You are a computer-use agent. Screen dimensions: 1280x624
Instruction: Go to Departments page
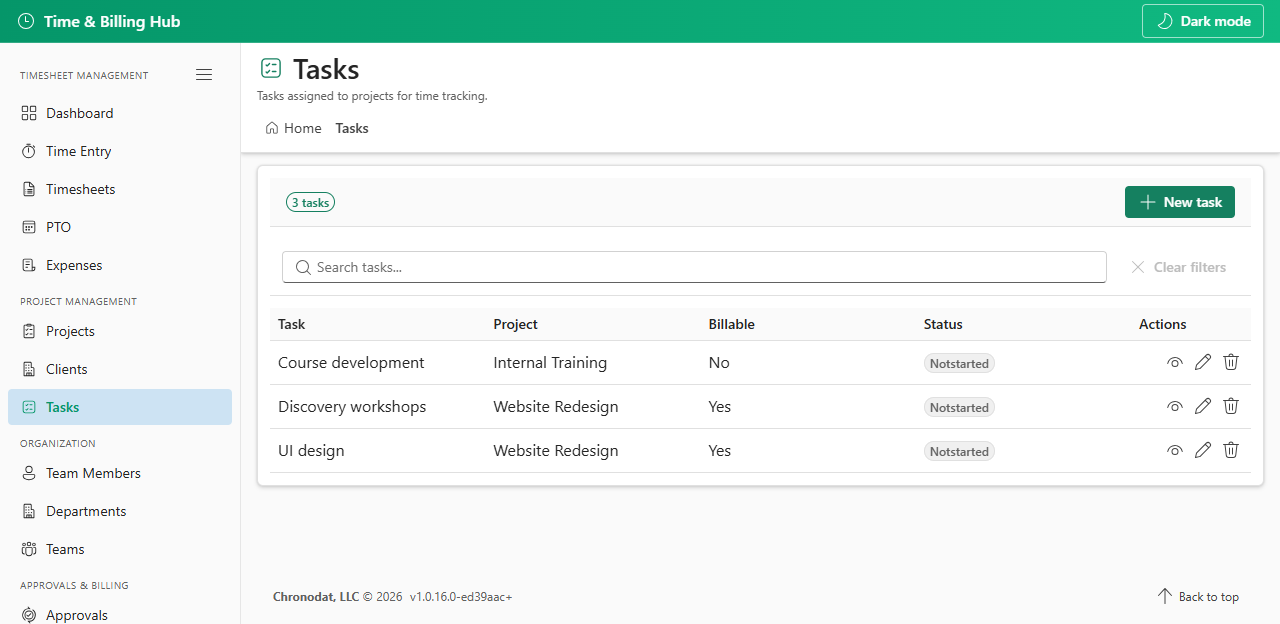(120, 511)
